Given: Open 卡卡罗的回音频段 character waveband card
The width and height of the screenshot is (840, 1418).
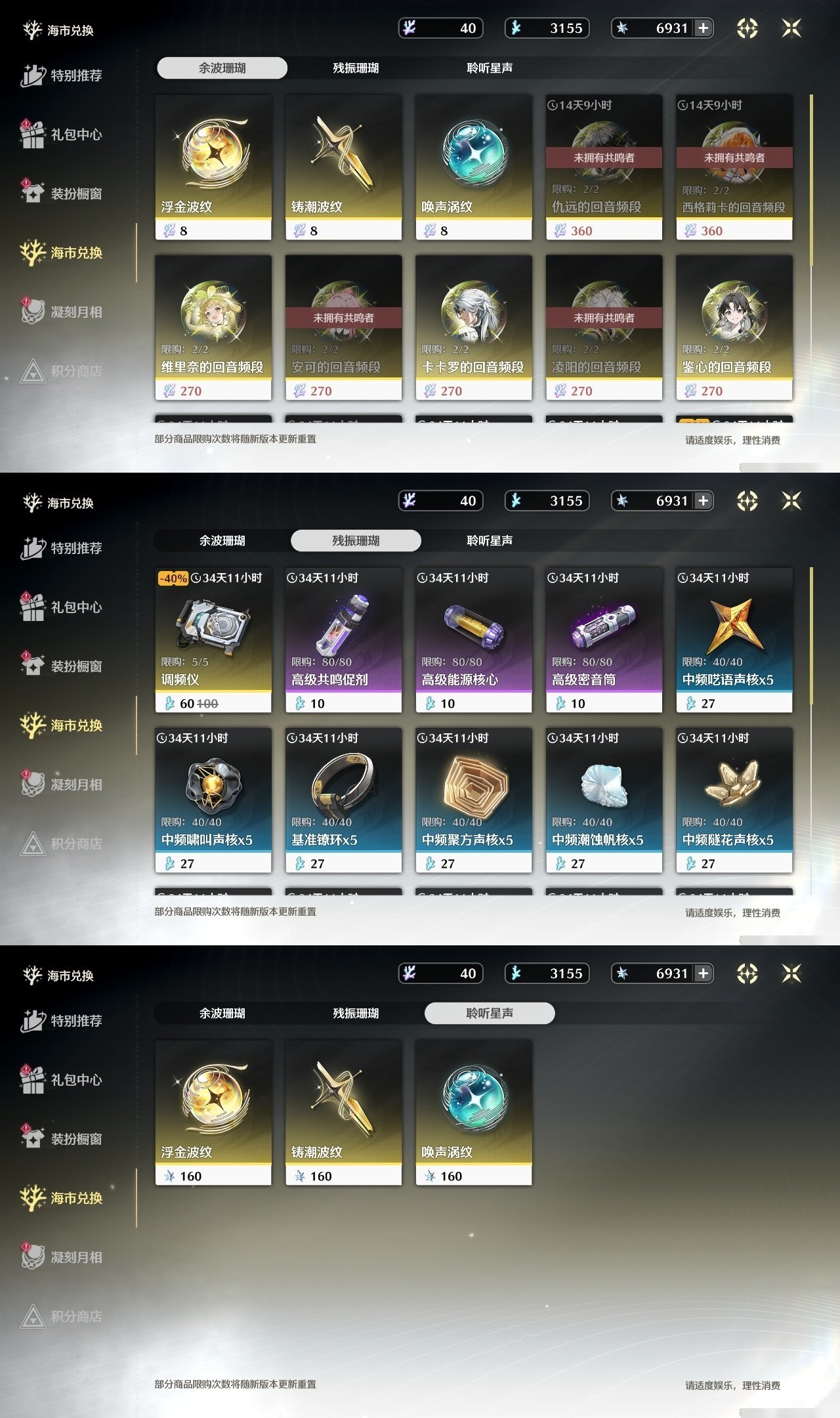Looking at the screenshot, I should [x=474, y=328].
